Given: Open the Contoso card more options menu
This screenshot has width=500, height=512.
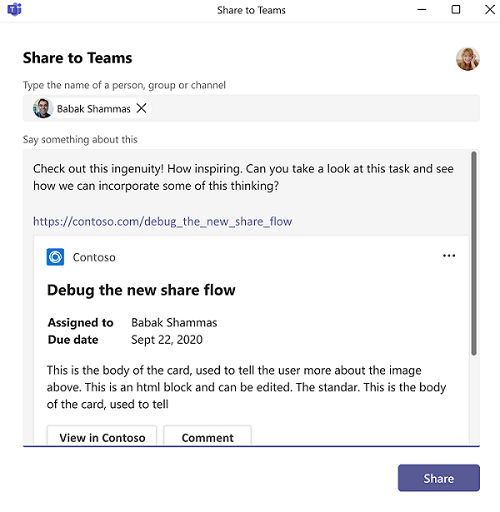Looking at the screenshot, I should coord(449,256).
